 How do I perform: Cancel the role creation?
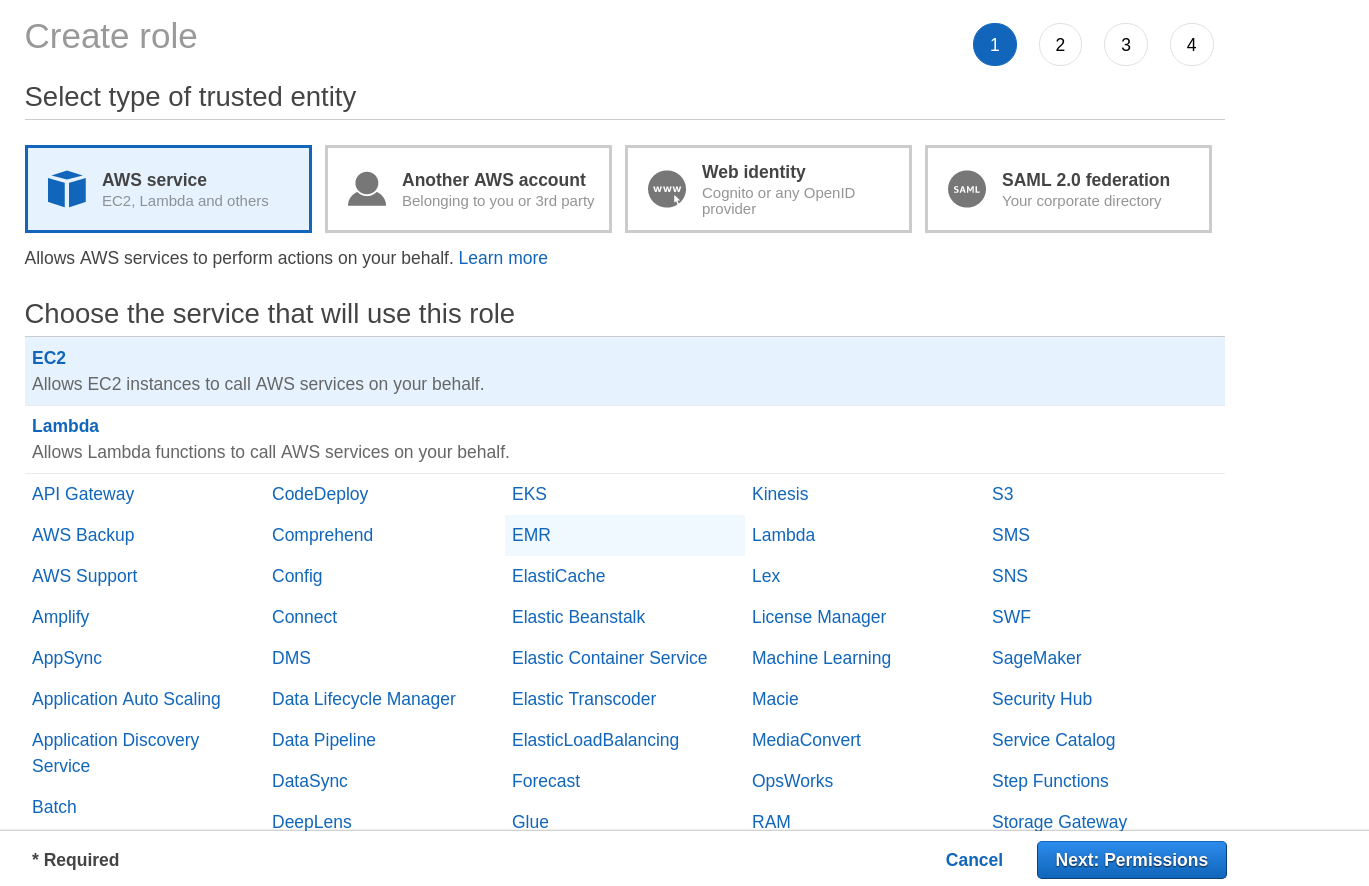(973, 859)
